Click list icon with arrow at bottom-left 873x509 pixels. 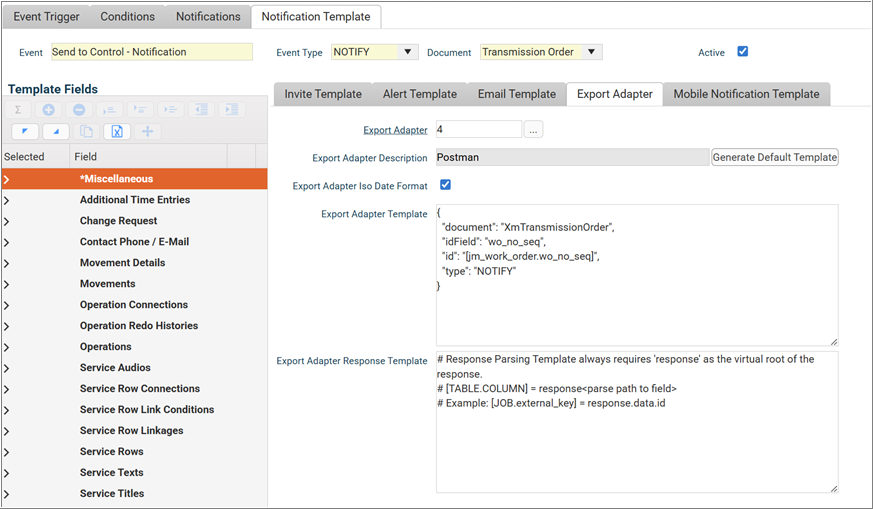[110, 110]
